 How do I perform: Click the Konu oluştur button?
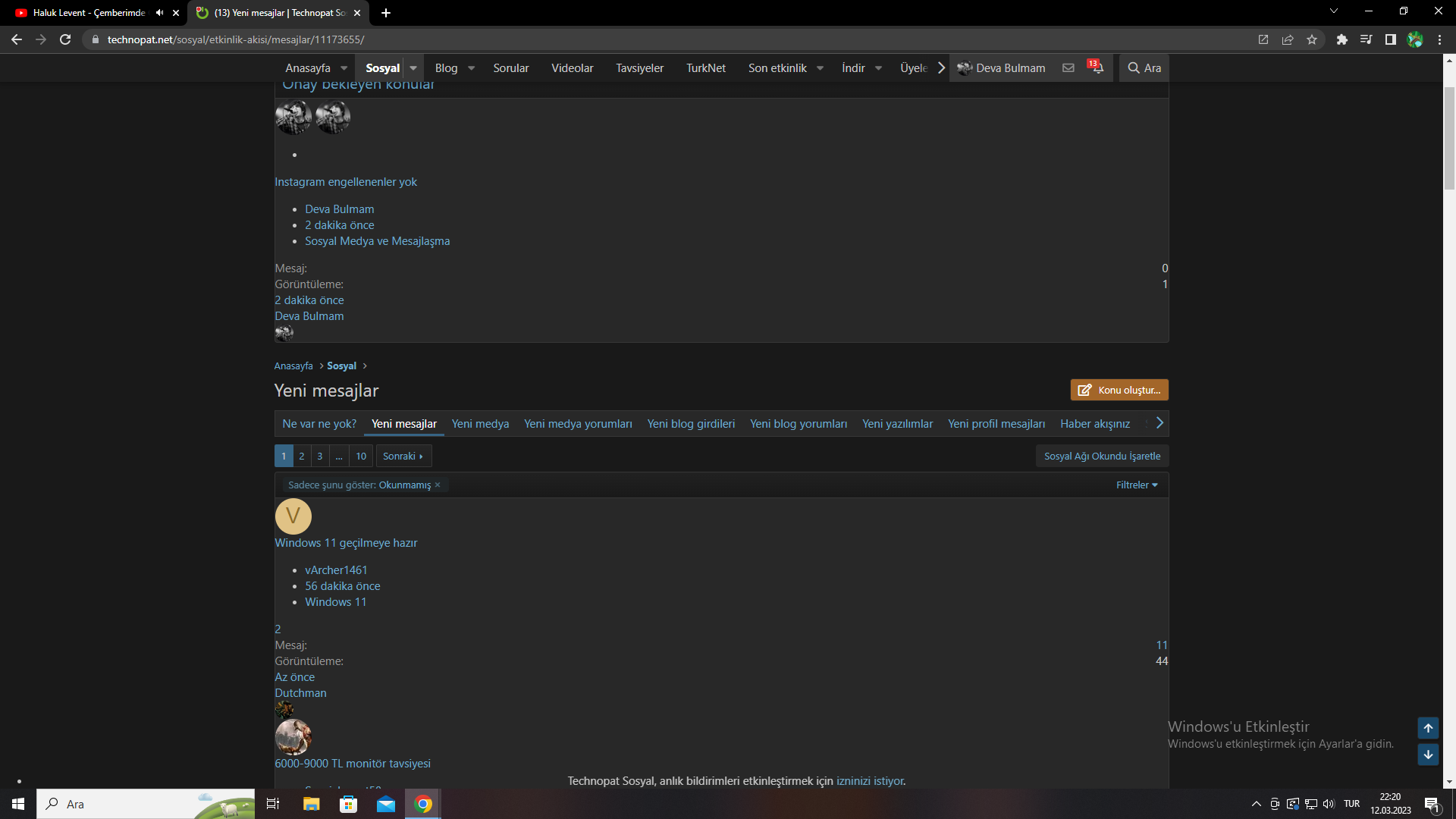point(1119,390)
